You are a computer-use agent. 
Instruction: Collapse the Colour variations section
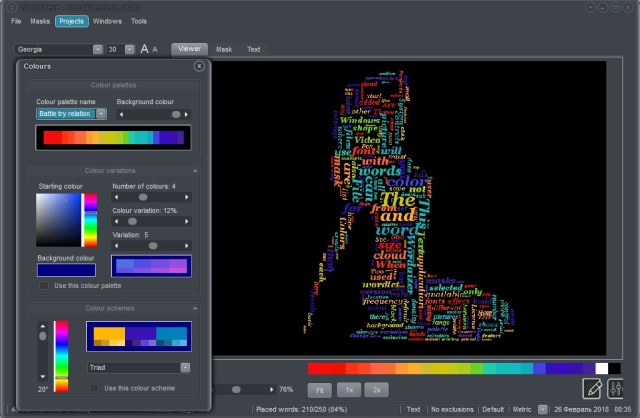(x=195, y=171)
